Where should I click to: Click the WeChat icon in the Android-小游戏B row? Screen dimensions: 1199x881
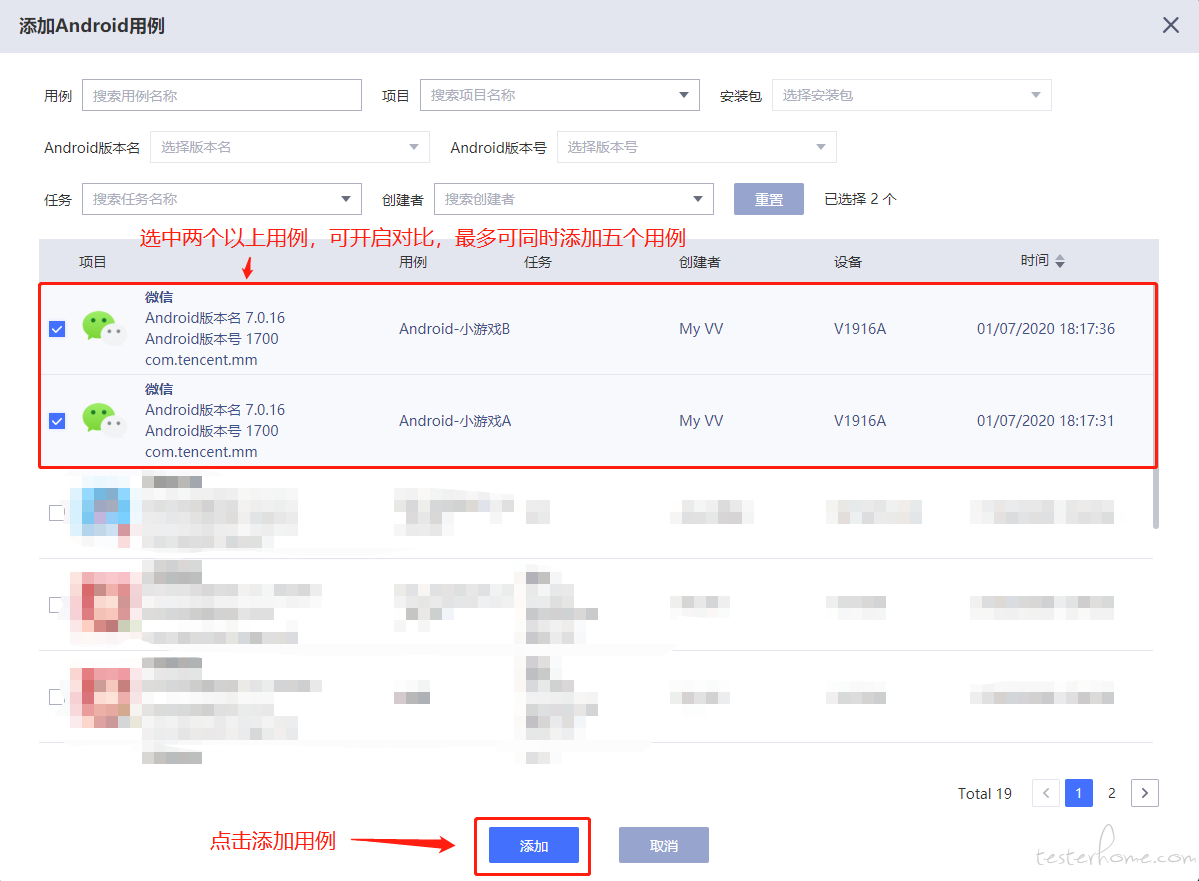[x=103, y=328]
